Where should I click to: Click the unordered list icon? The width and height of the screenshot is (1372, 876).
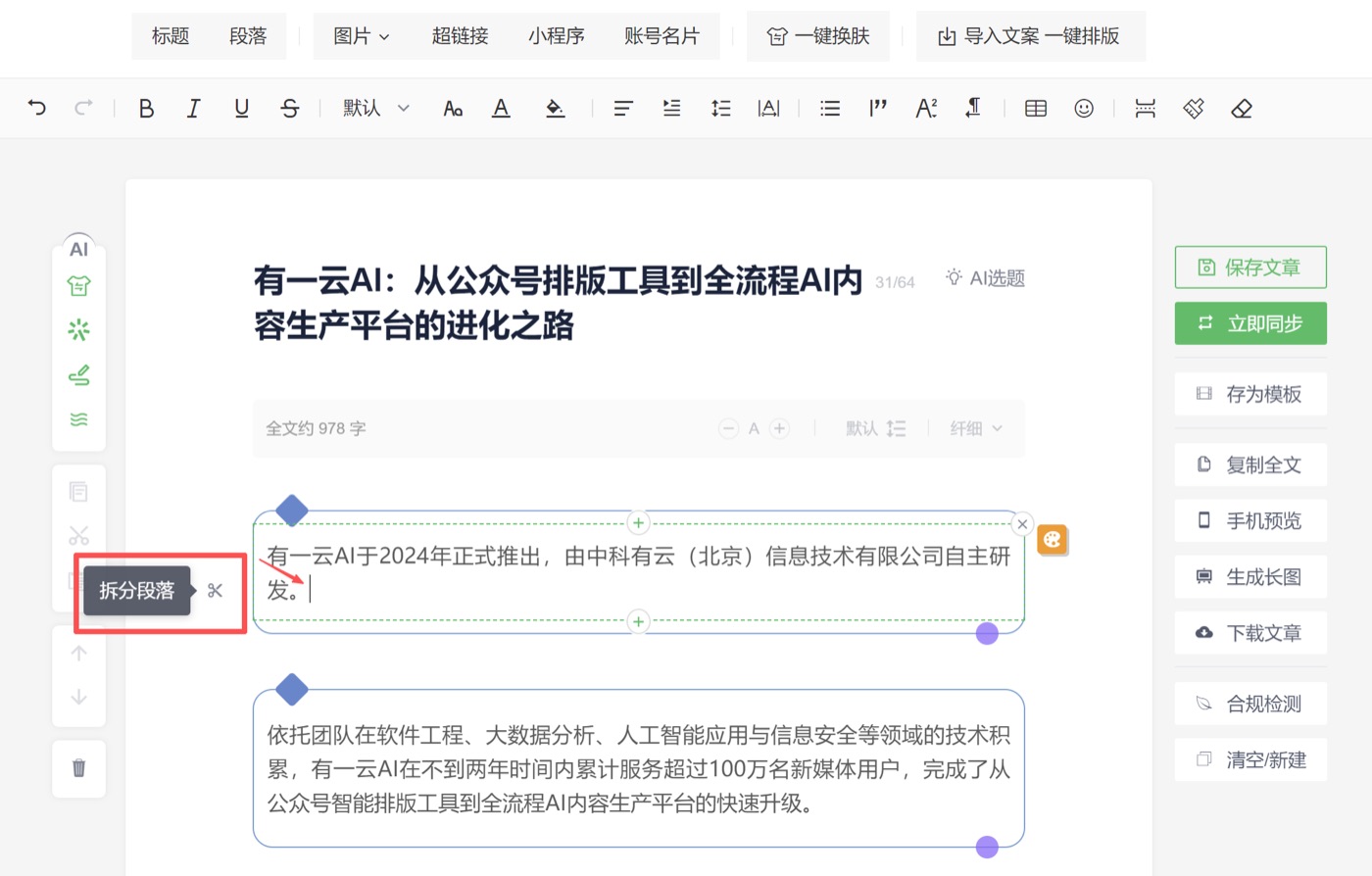tap(830, 108)
